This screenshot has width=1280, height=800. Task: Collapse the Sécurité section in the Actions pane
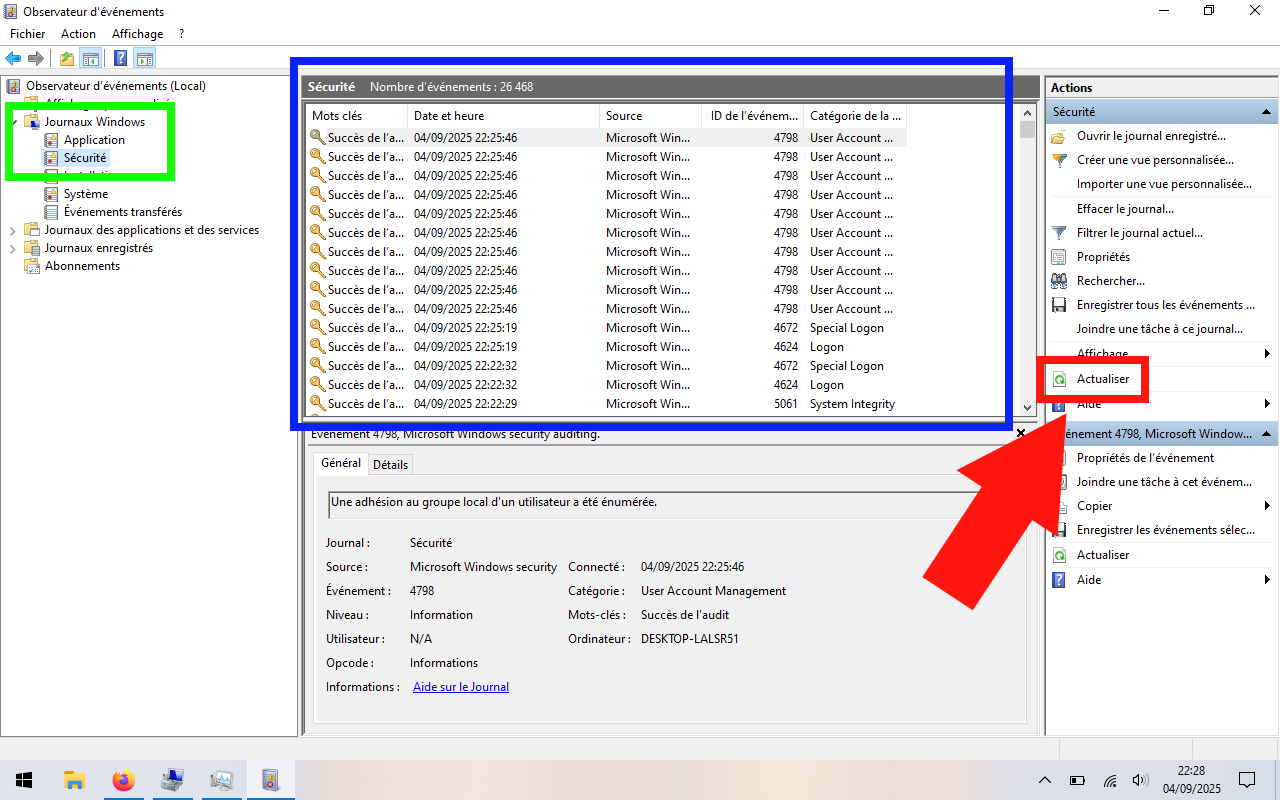pyautogui.click(x=1267, y=112)
